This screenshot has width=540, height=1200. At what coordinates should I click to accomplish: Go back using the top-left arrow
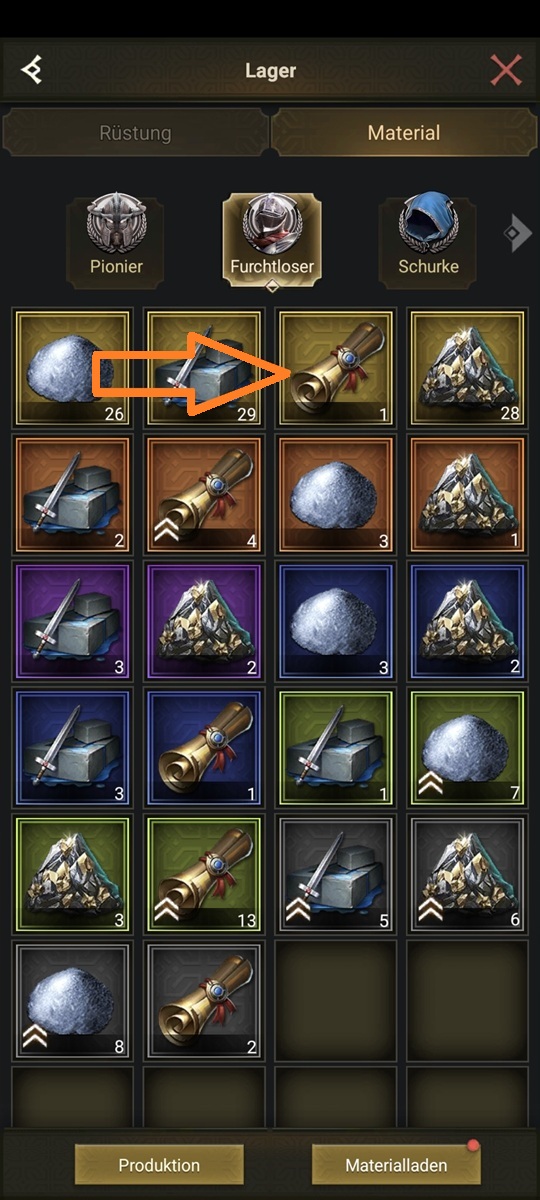pyautogui.click(x=33, y=71)
